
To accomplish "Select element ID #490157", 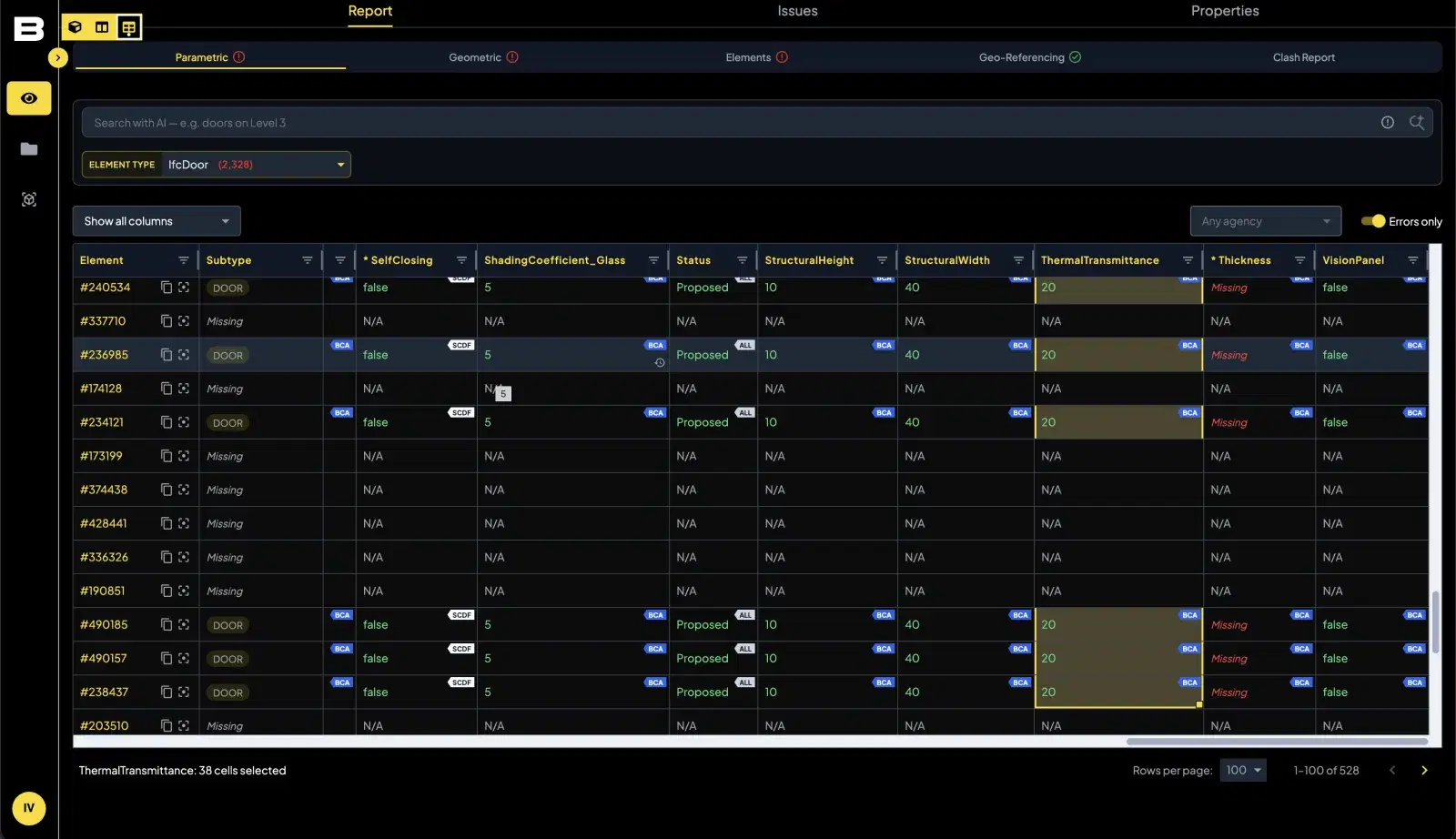I will pos(104,658).
